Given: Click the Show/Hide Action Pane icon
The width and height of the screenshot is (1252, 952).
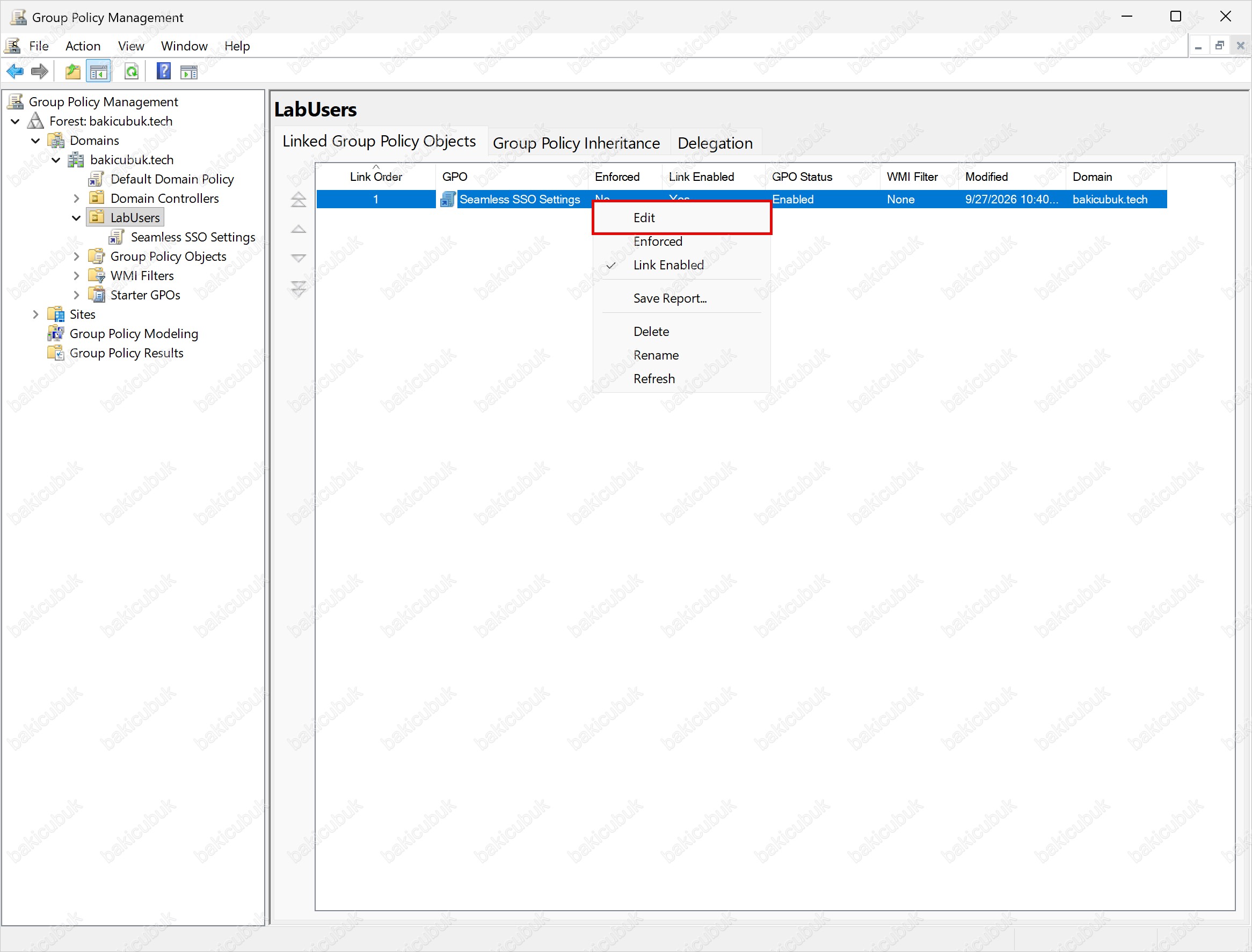Looking at the screenshot, I should click(189, 71).
